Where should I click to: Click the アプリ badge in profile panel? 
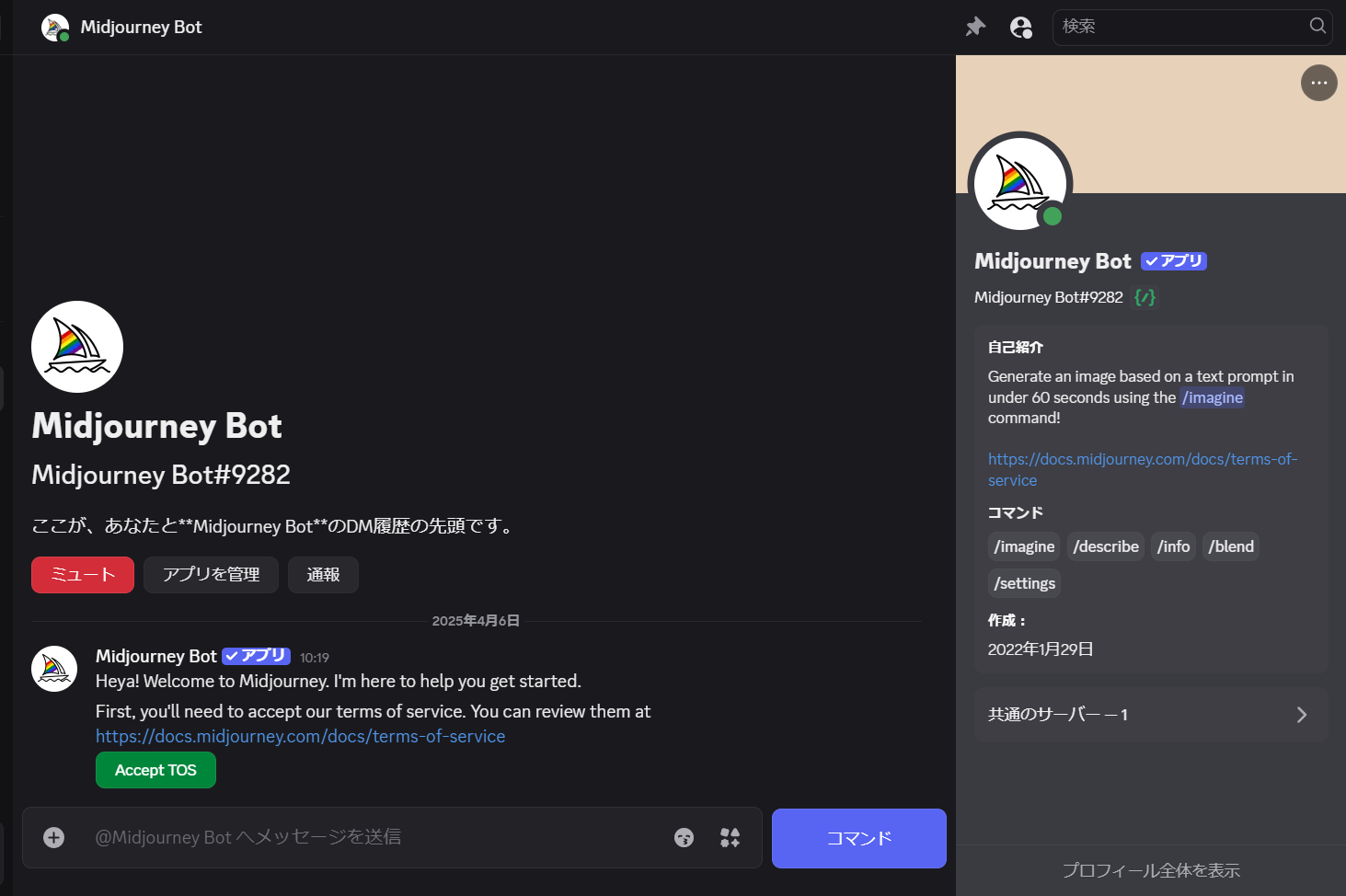1173,261
